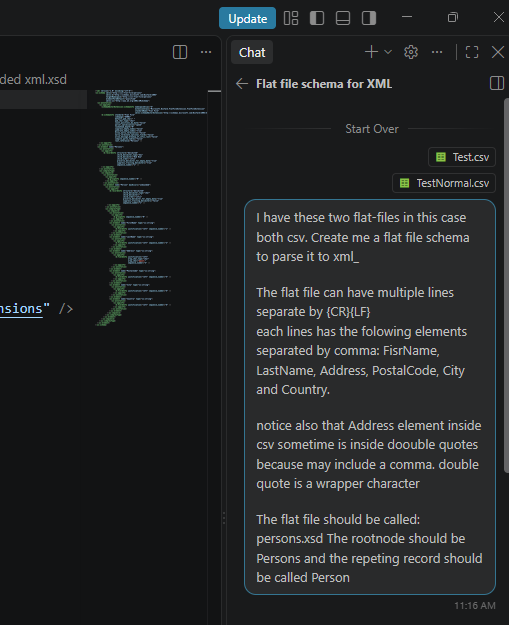Image resolution: width=509 pixels, height=625 pixels.
Task: Open the Customize Layout icon
Action: [291, 18]
